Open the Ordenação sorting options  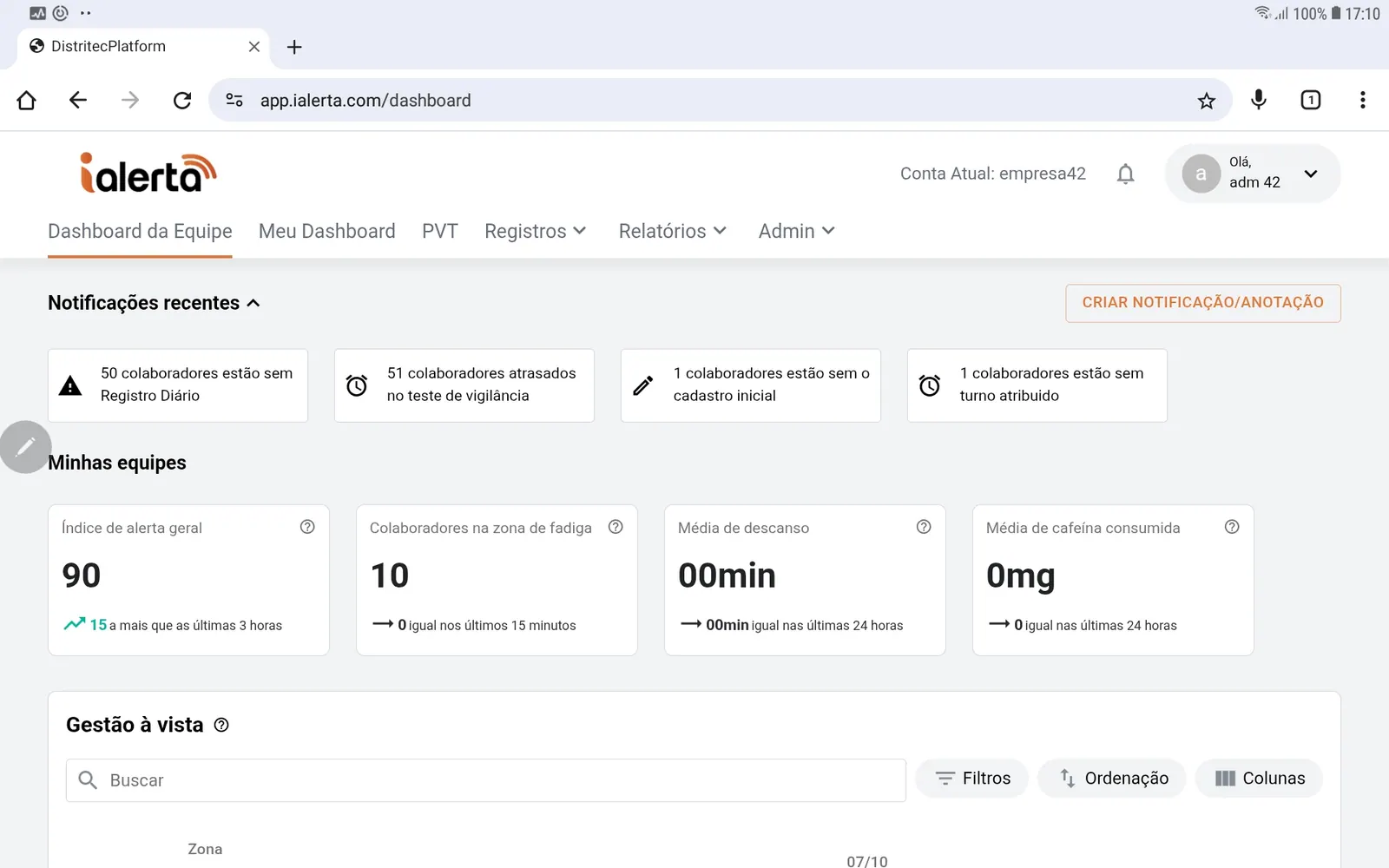[1113, 779]
